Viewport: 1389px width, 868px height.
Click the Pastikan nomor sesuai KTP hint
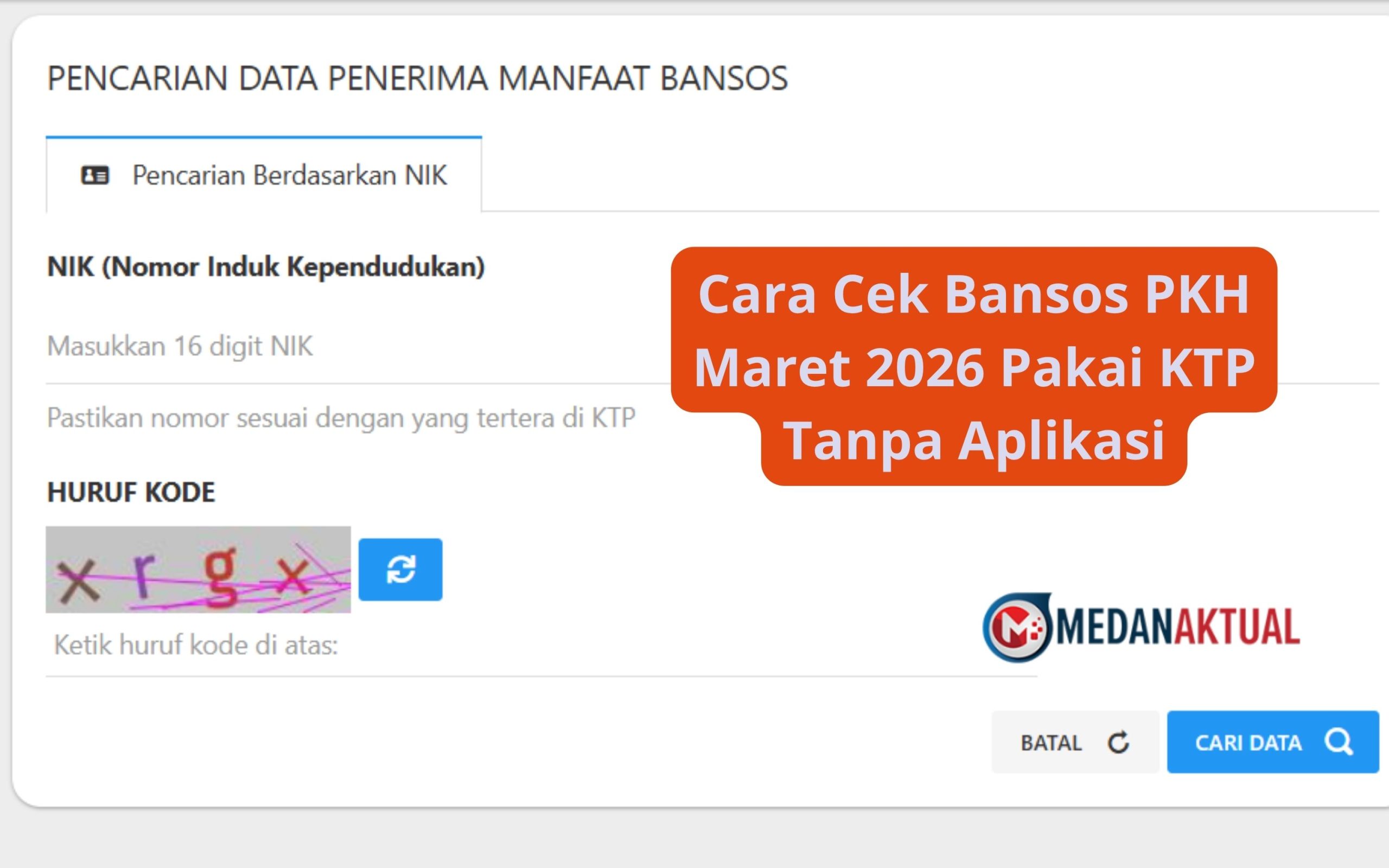point(341,418)
